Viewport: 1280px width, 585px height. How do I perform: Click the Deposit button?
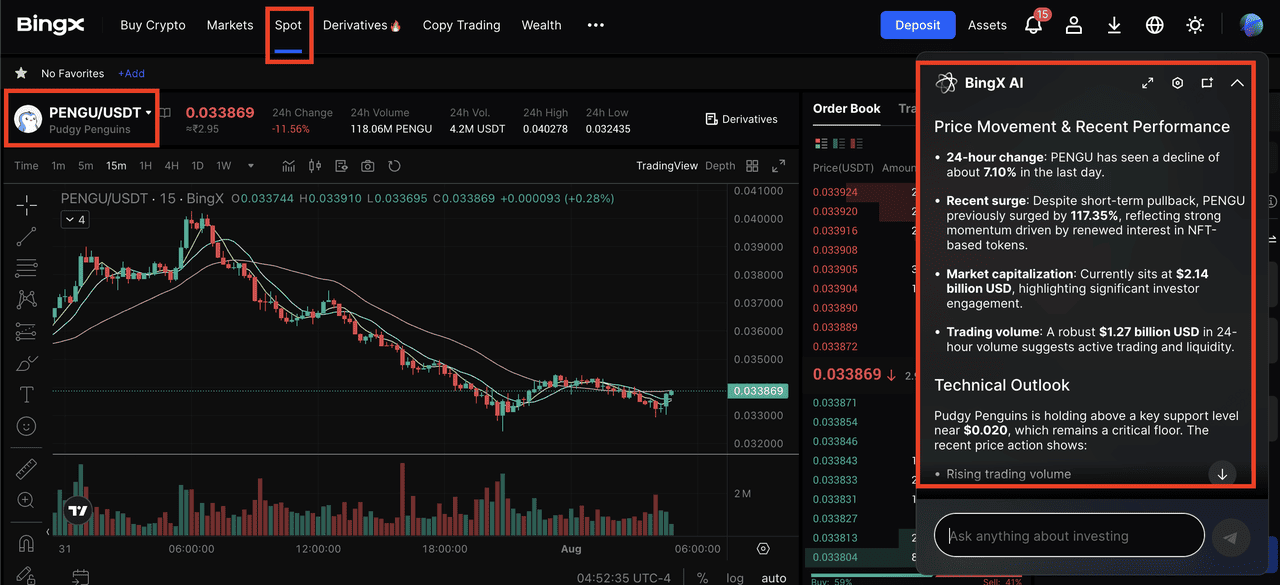pos(918,25)
